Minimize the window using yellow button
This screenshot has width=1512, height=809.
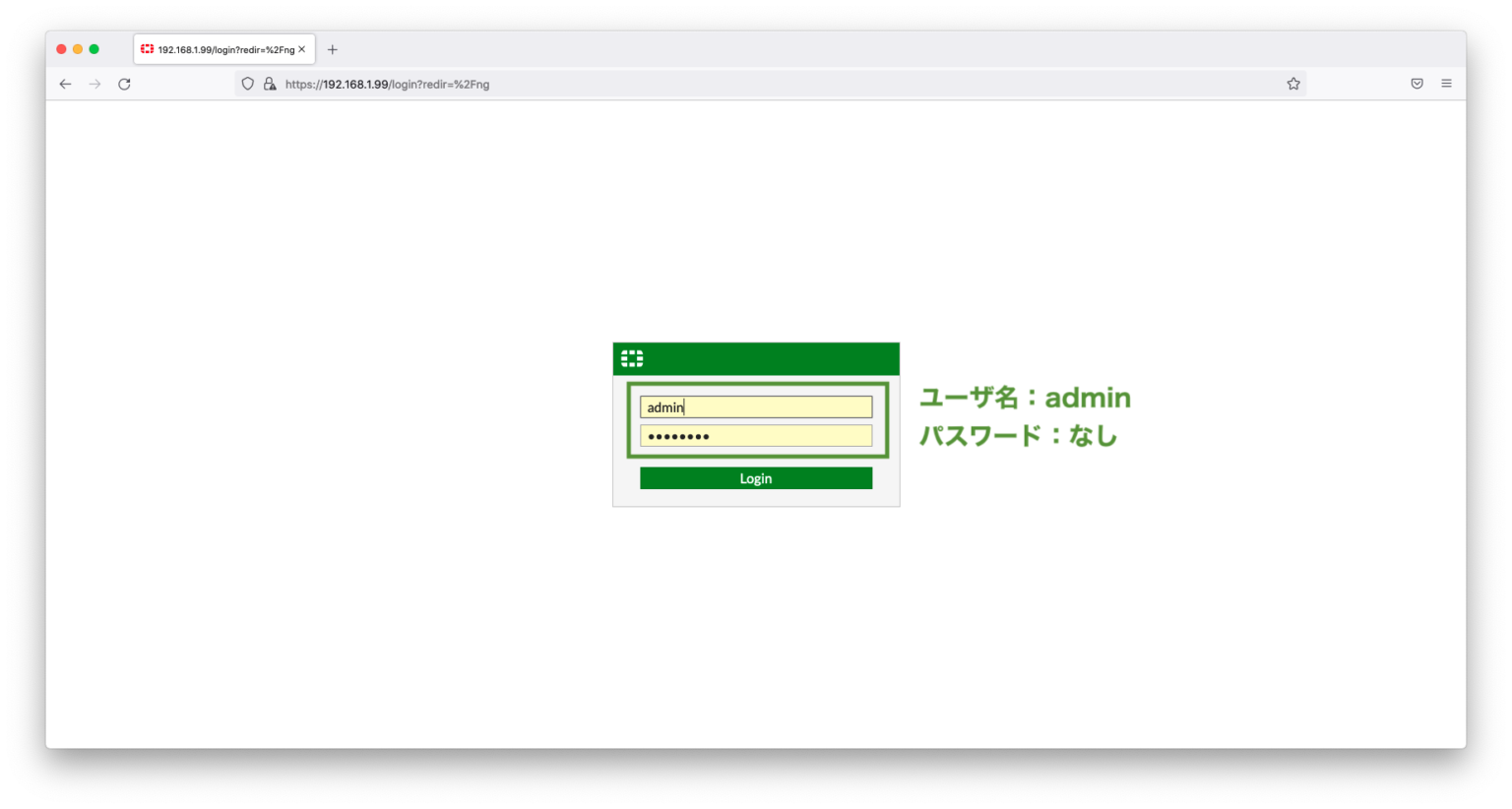tap(78, 49)
